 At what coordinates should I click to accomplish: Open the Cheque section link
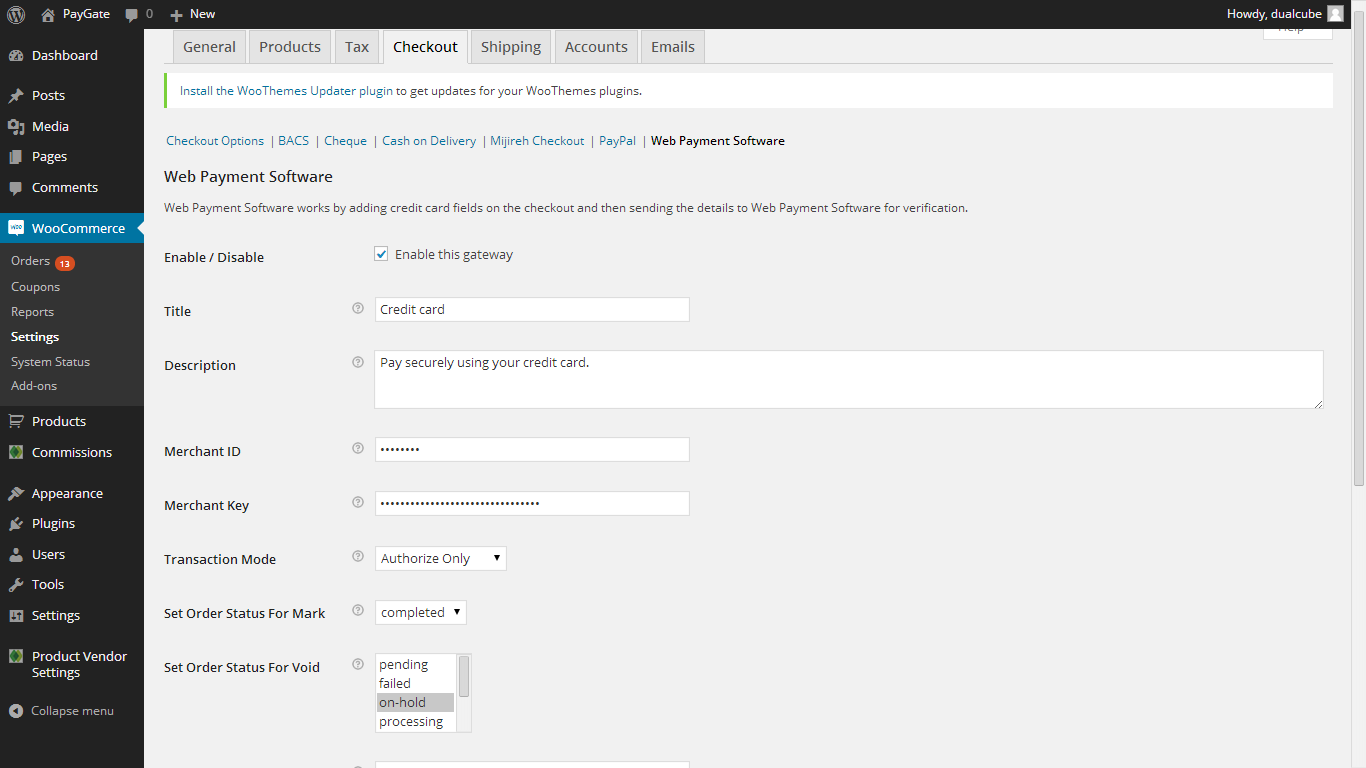point(346,141)
